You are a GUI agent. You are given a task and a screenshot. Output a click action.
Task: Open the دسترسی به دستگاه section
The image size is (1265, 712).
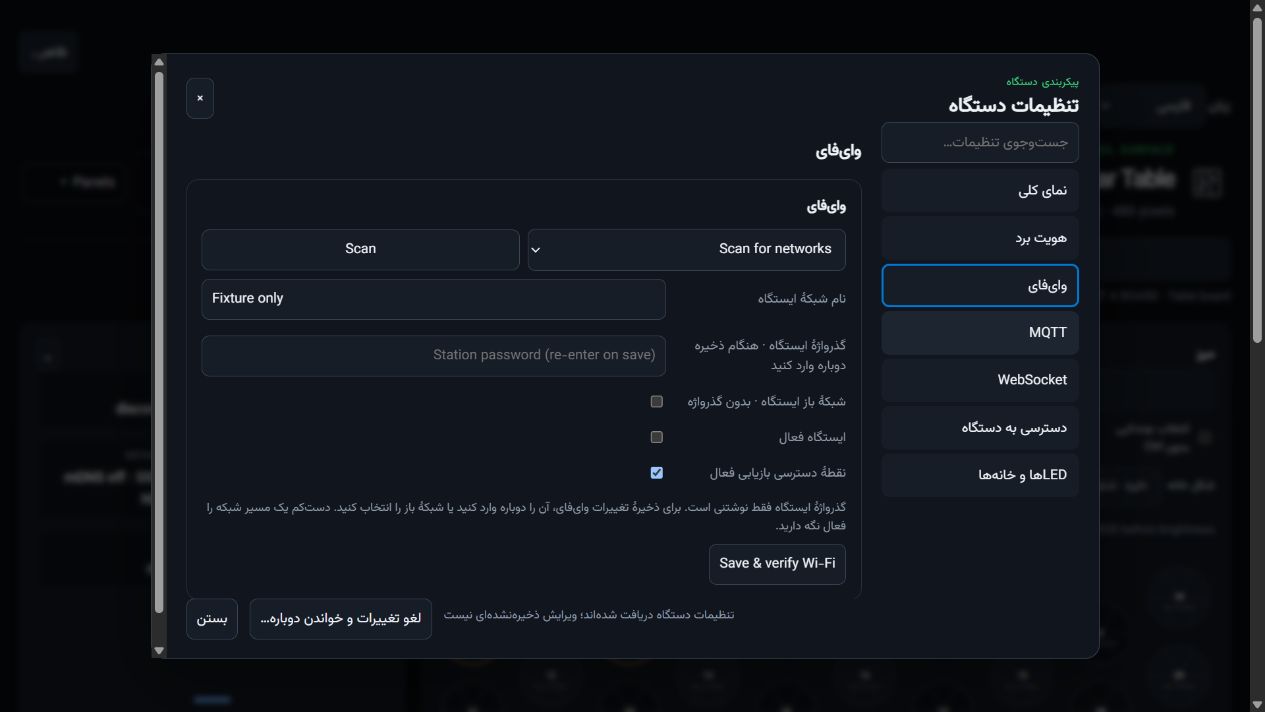tap(980, 427)
